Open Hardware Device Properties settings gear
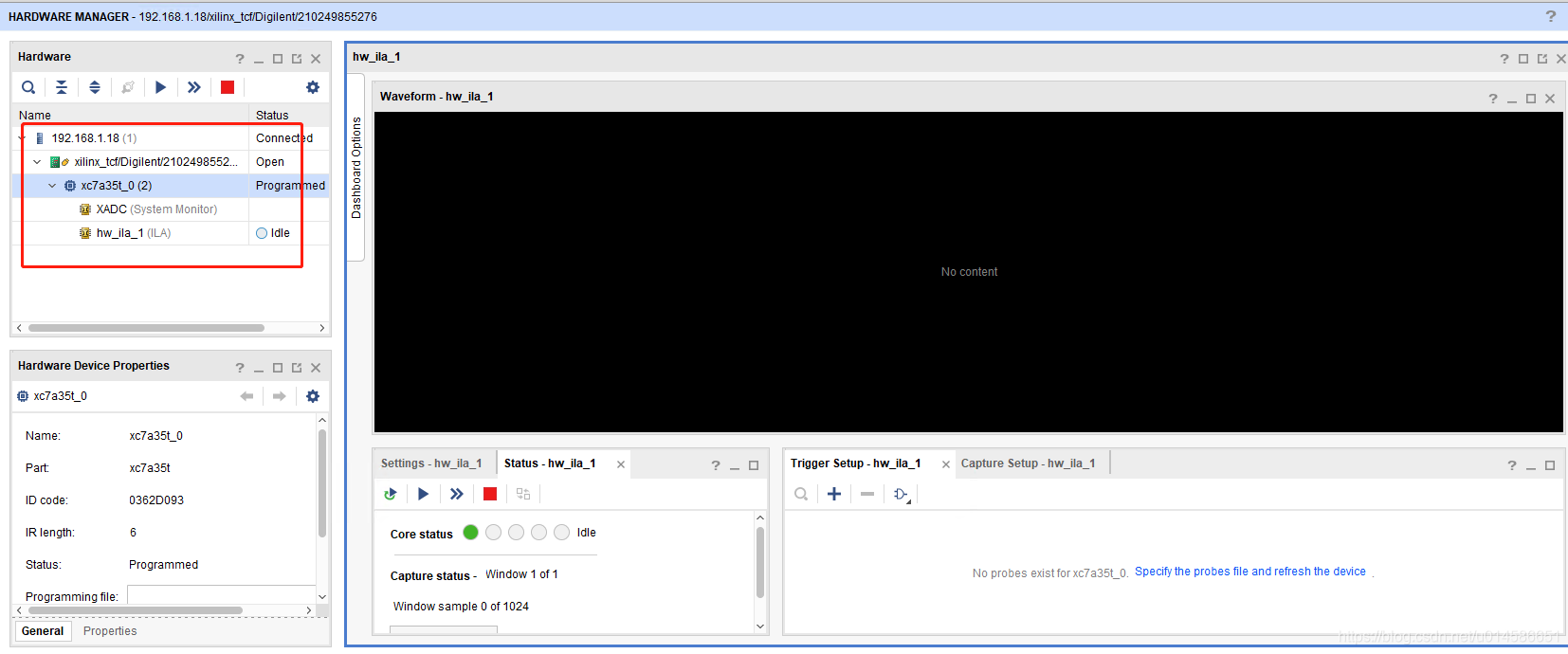The height and width of the screenshot is (654, 1568). pyautogui.click(x=313, y=396)
